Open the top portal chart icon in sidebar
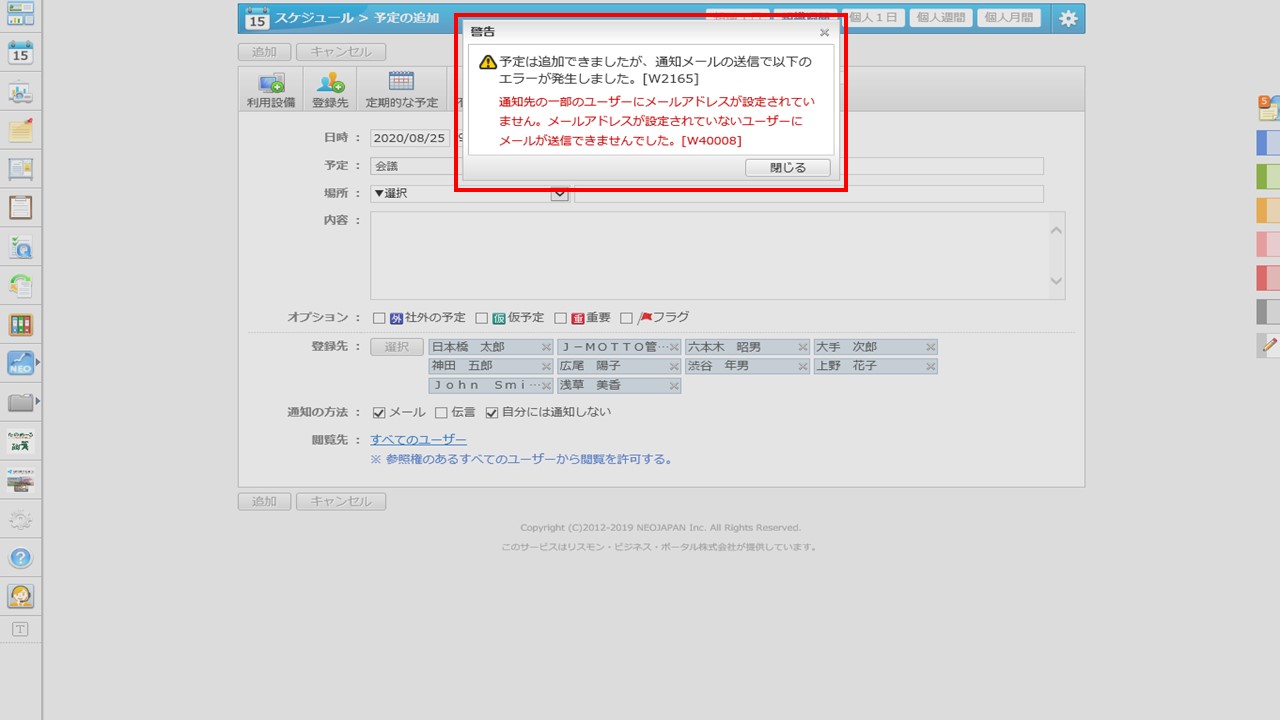 pyautogui.click(x=21, y=13)
